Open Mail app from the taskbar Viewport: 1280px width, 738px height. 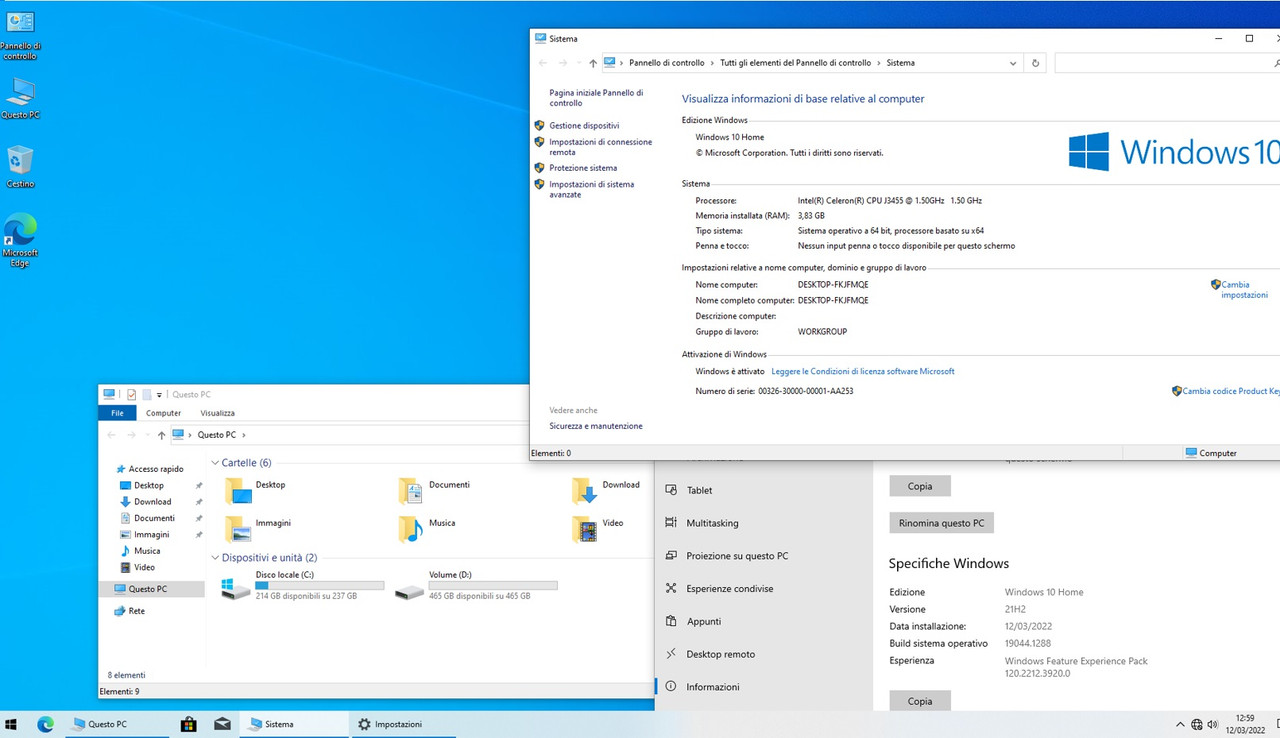coord(222,724)
